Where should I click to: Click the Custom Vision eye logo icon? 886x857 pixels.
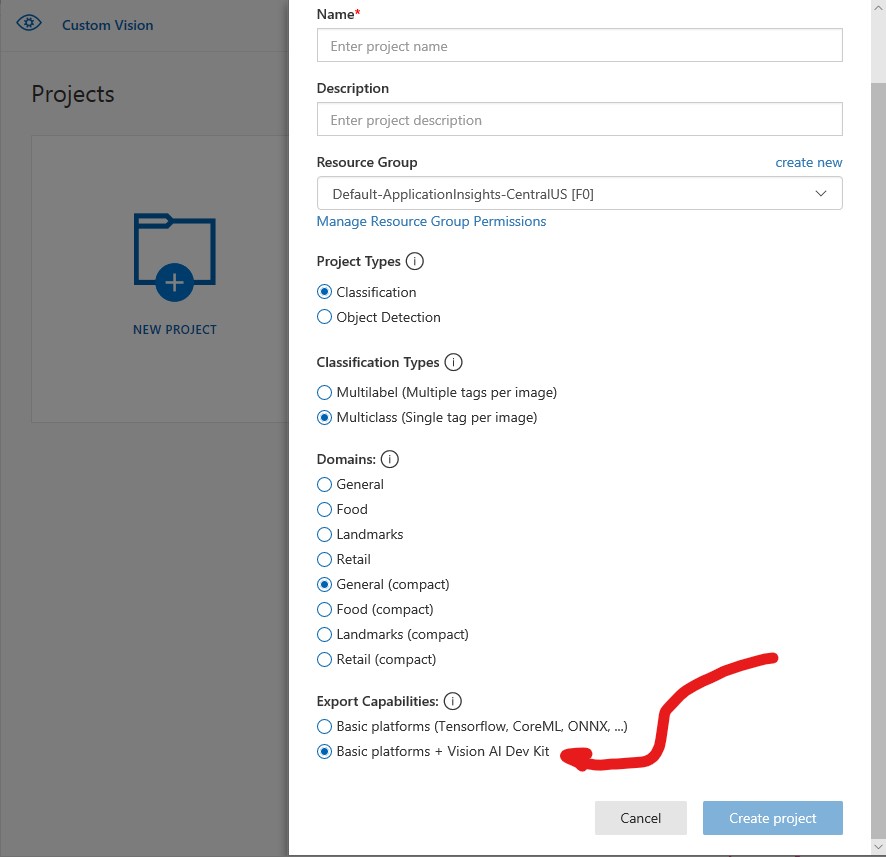30,24
